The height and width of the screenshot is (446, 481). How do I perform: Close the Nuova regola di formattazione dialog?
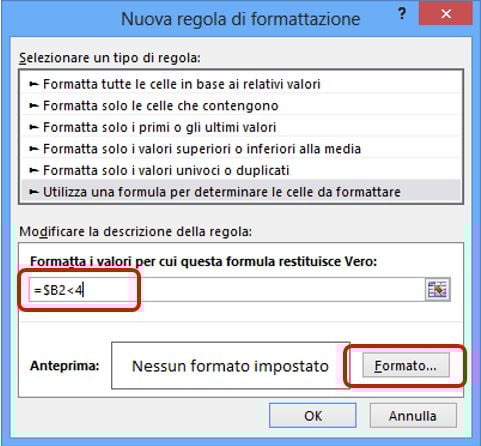point(445,14)
